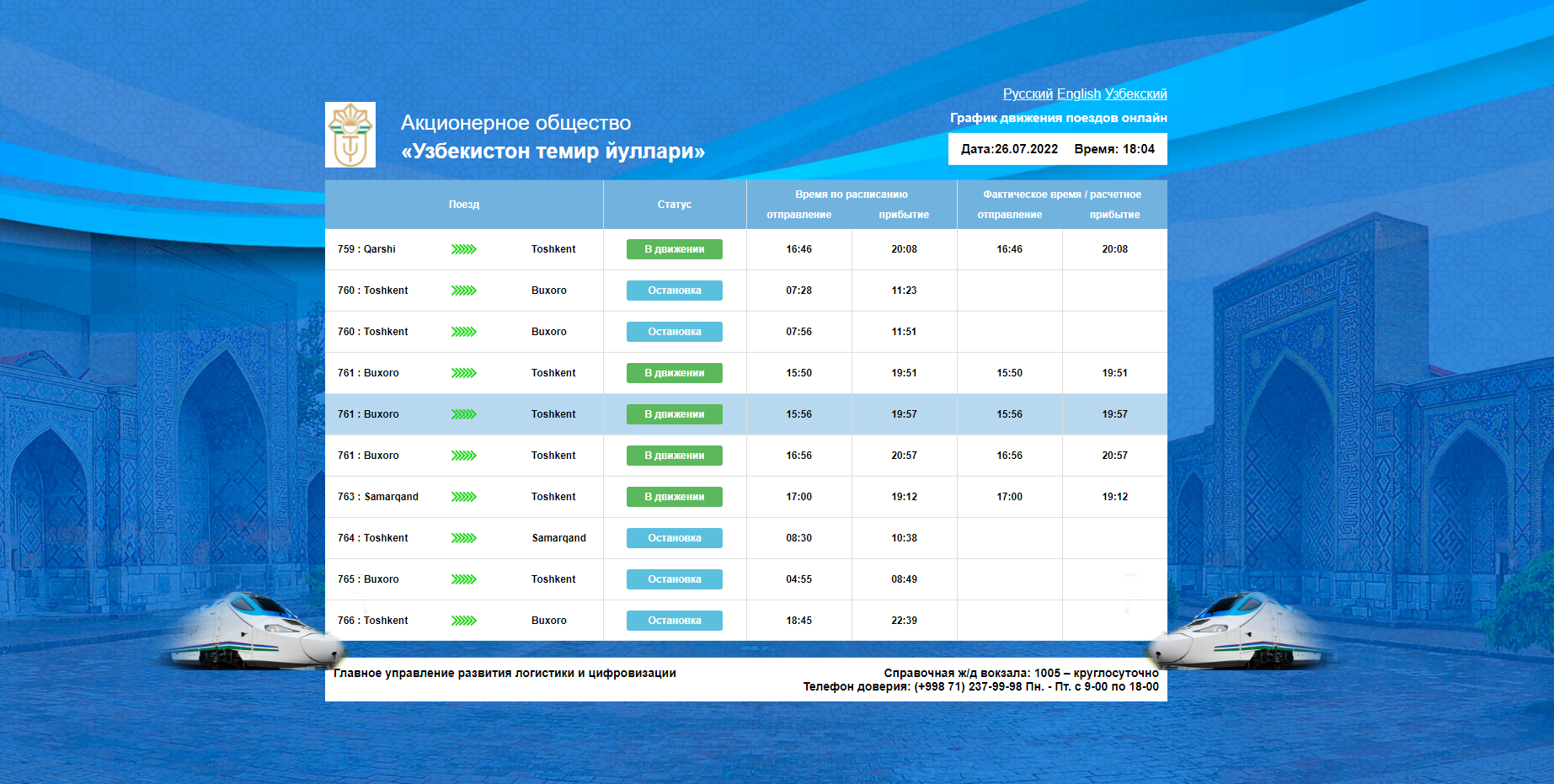
Task: Click the high-speed train image on the left
Action: click(x=253, y=632)
